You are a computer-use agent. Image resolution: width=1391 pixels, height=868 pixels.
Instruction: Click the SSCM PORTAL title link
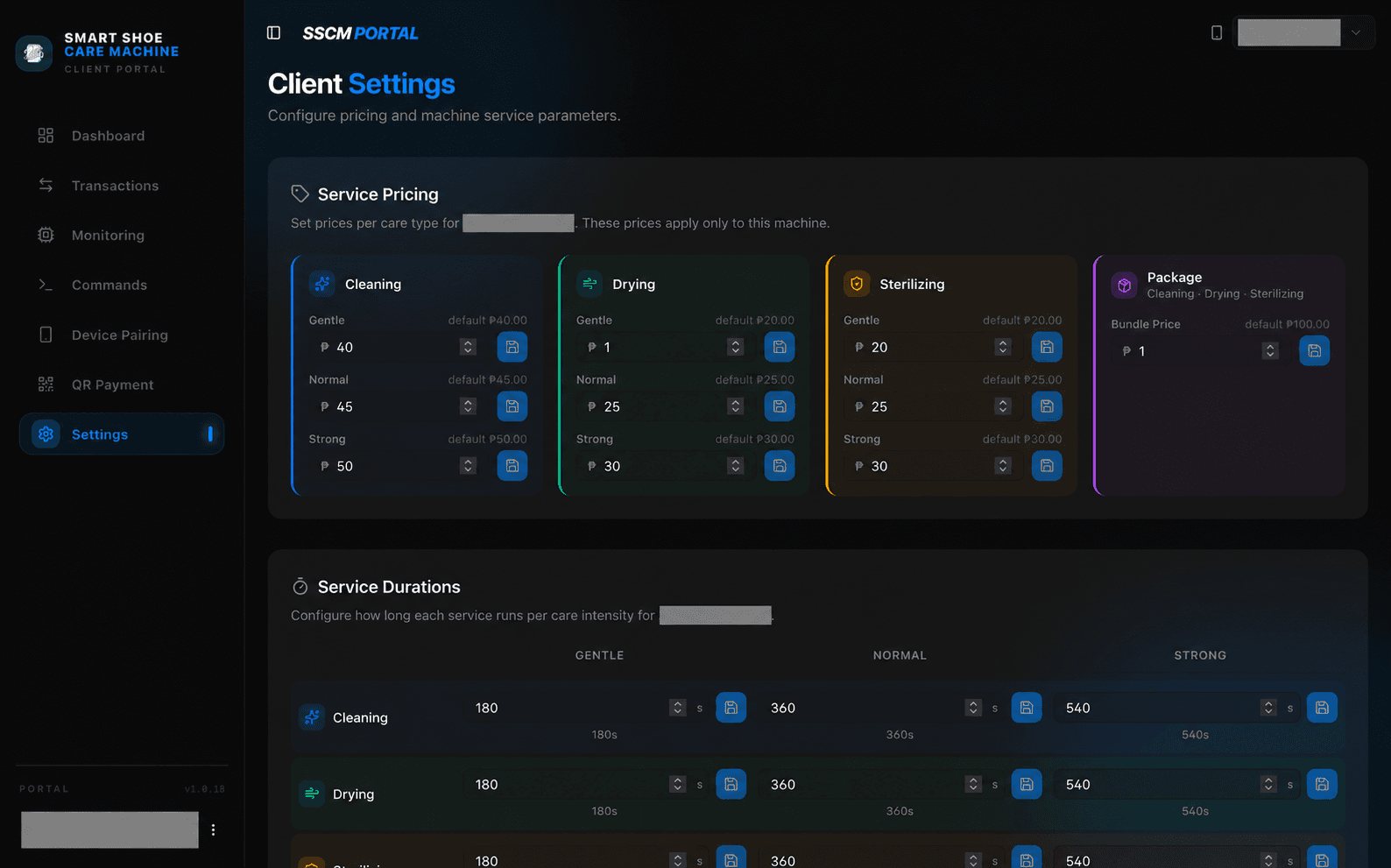(360, 33)
